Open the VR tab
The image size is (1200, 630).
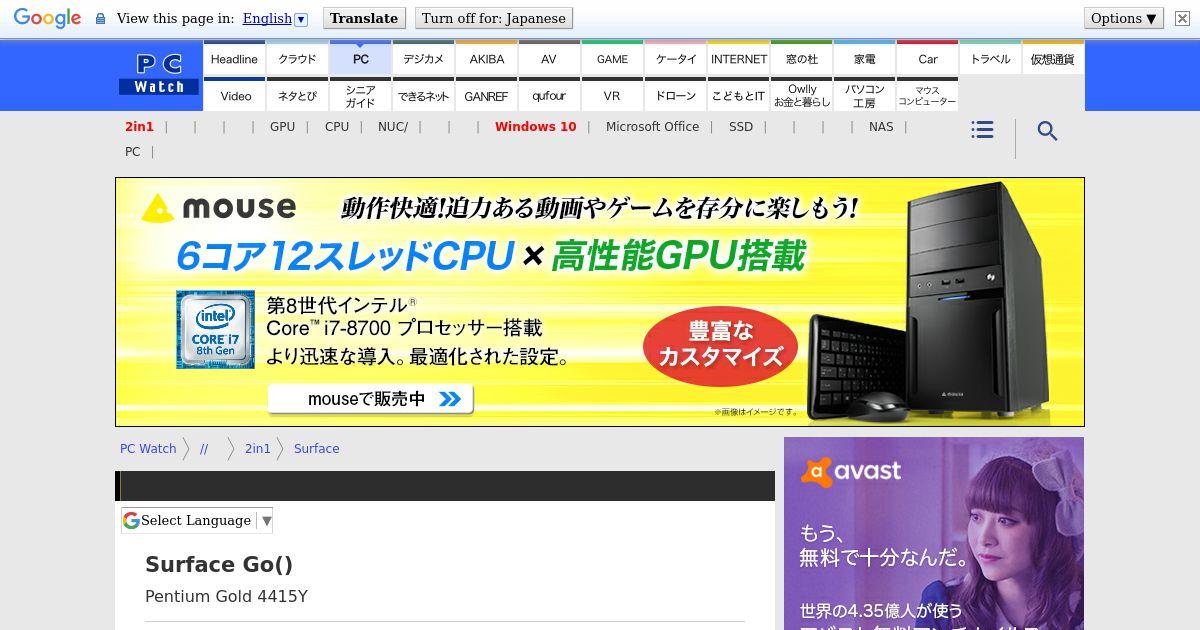612,95
